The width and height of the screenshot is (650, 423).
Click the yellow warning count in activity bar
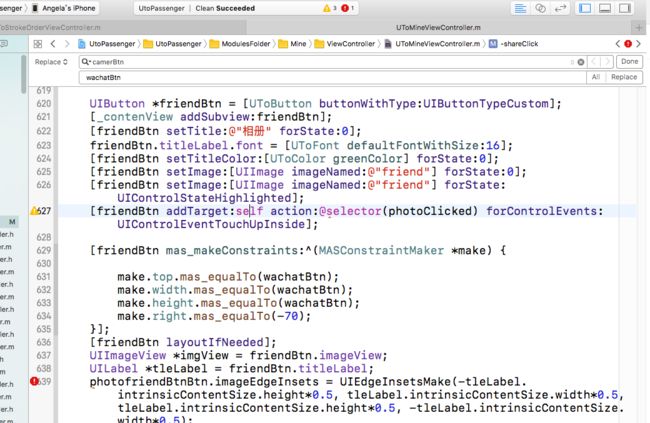(x=330, y=8)
